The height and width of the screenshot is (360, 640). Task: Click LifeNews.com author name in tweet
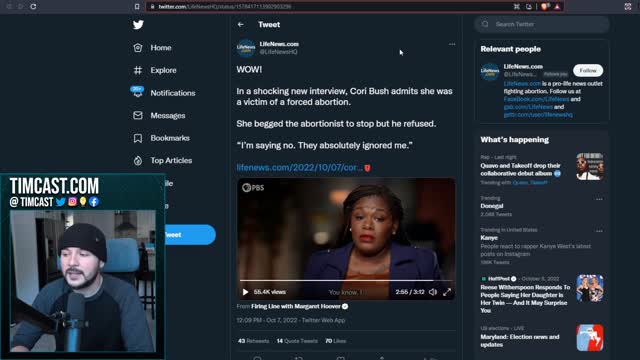(x=279, y=44)
